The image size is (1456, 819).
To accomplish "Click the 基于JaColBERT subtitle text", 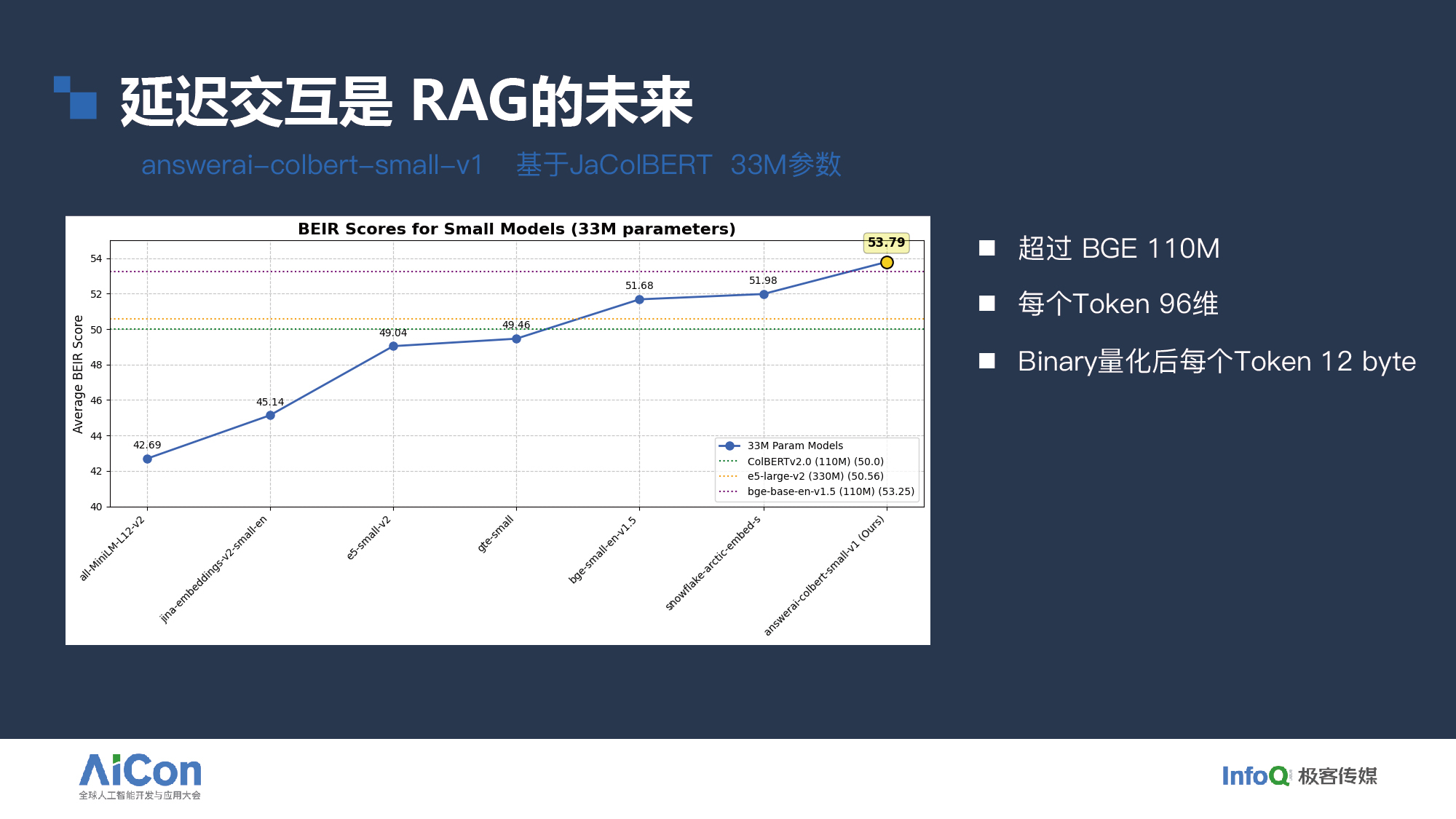I will 614,165.
